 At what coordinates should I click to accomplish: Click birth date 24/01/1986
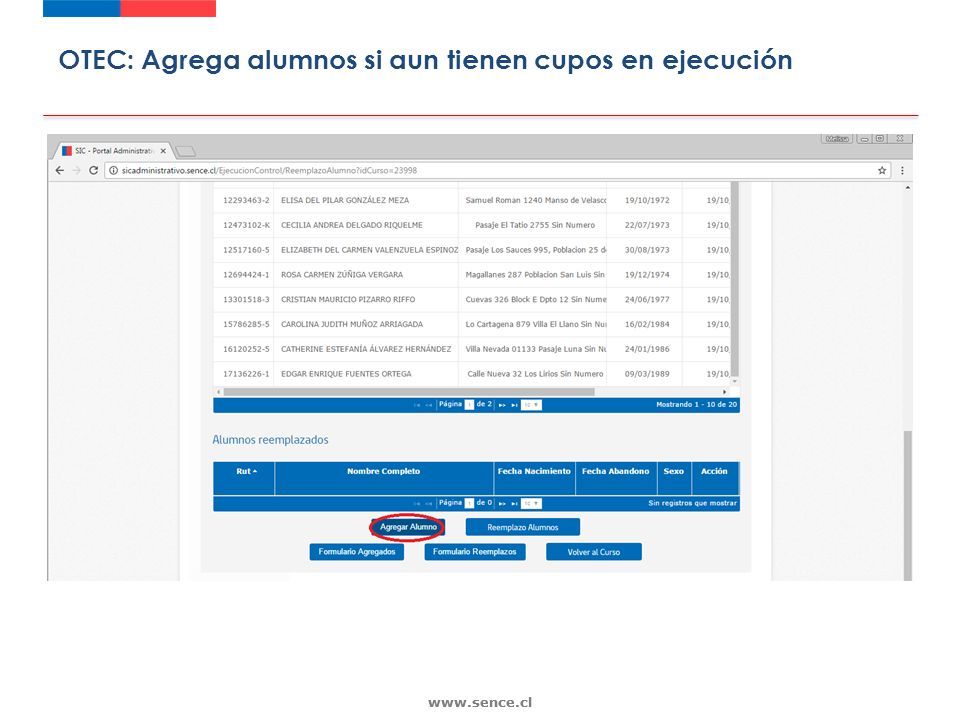647,349
